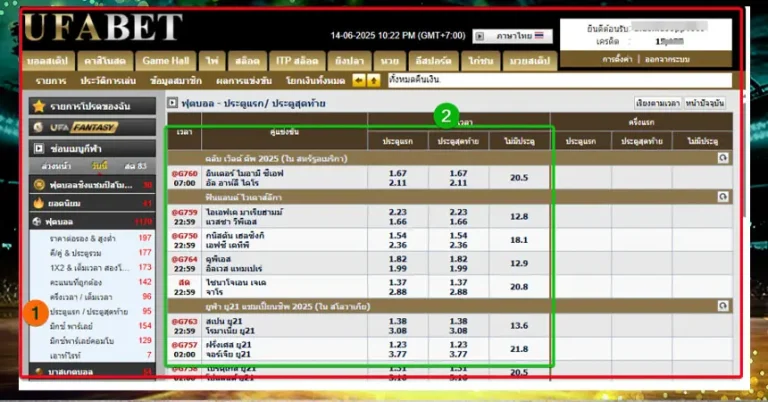Open the ไก่ชน tab
768x402 pixels.
click(480, 61)
